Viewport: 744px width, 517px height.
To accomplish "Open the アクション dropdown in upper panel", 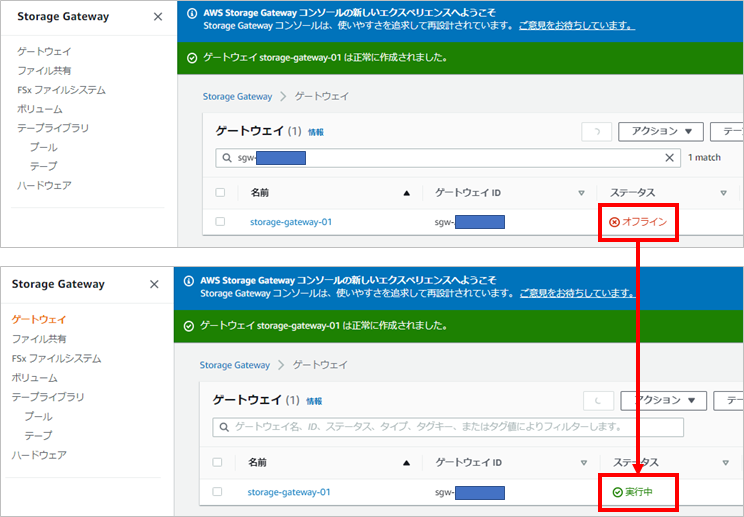I will click(x=661, y=131).
